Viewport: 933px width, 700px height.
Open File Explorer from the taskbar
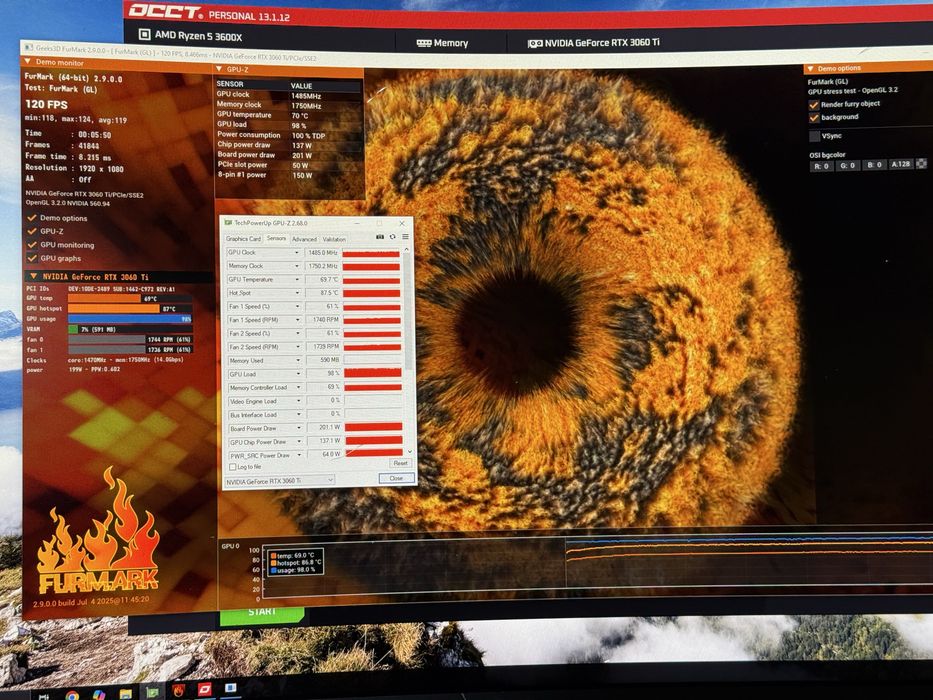(125, 694)
